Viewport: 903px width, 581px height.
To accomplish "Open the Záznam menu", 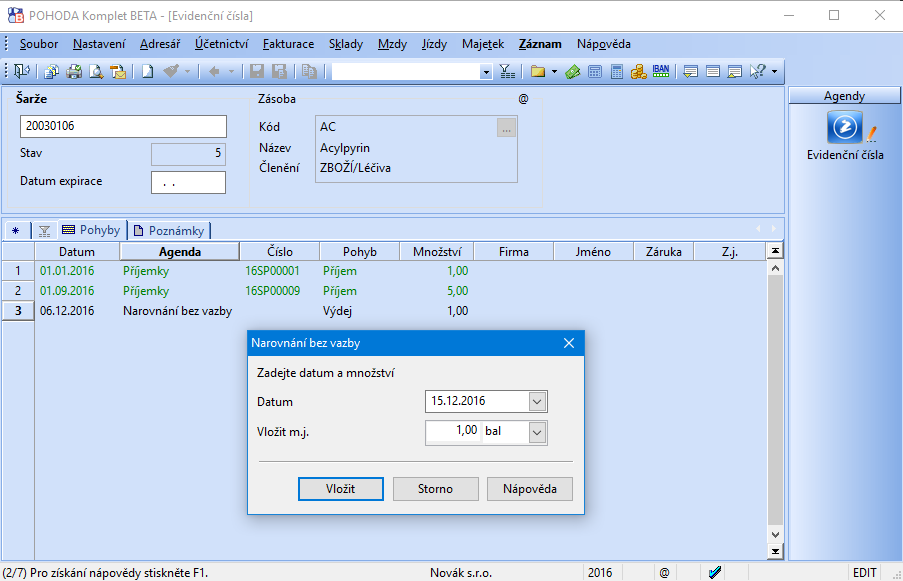I will pos(540,44).
